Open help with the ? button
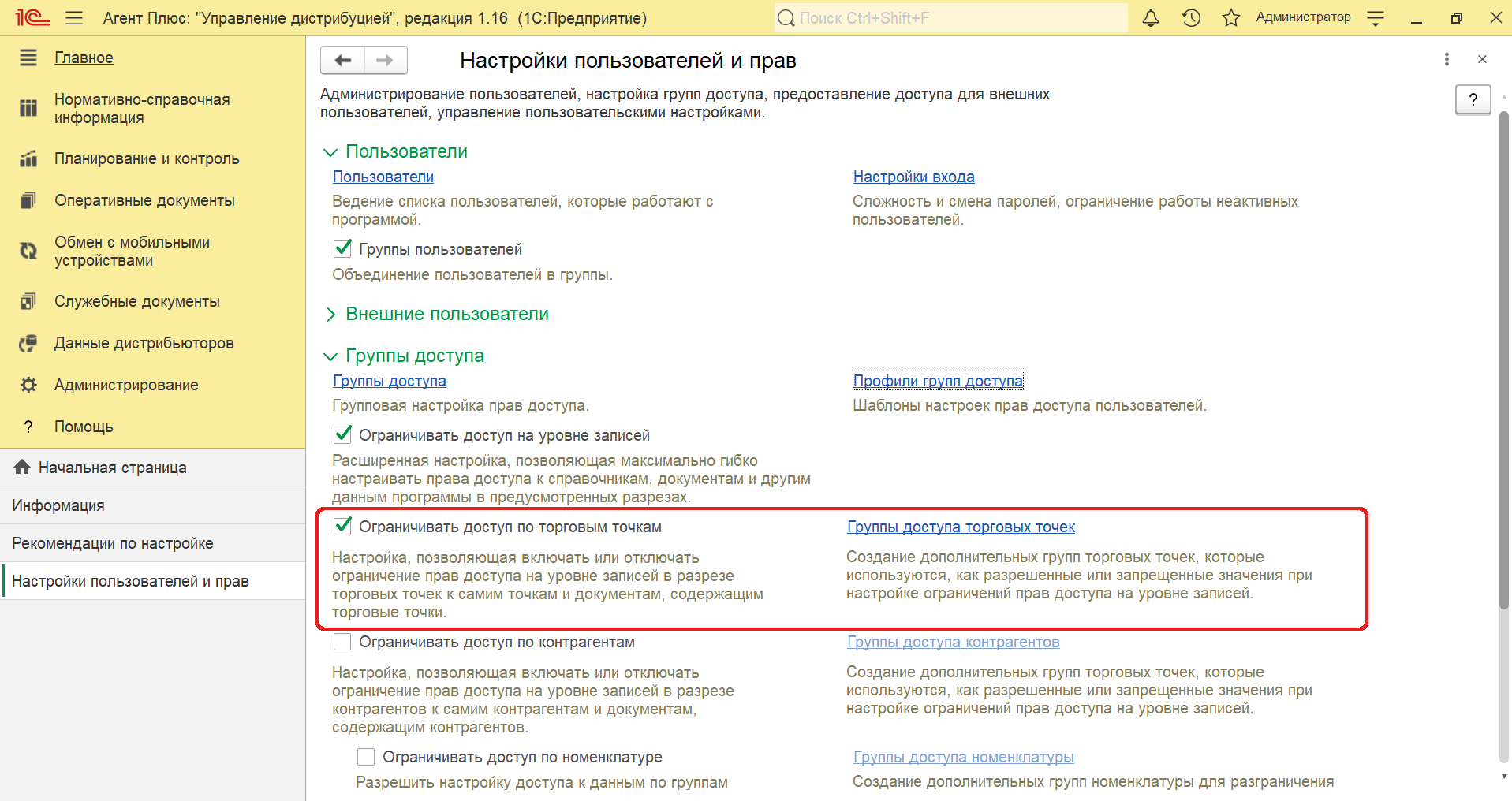This screenshot has width=1512, height=801. [1473, 99]
